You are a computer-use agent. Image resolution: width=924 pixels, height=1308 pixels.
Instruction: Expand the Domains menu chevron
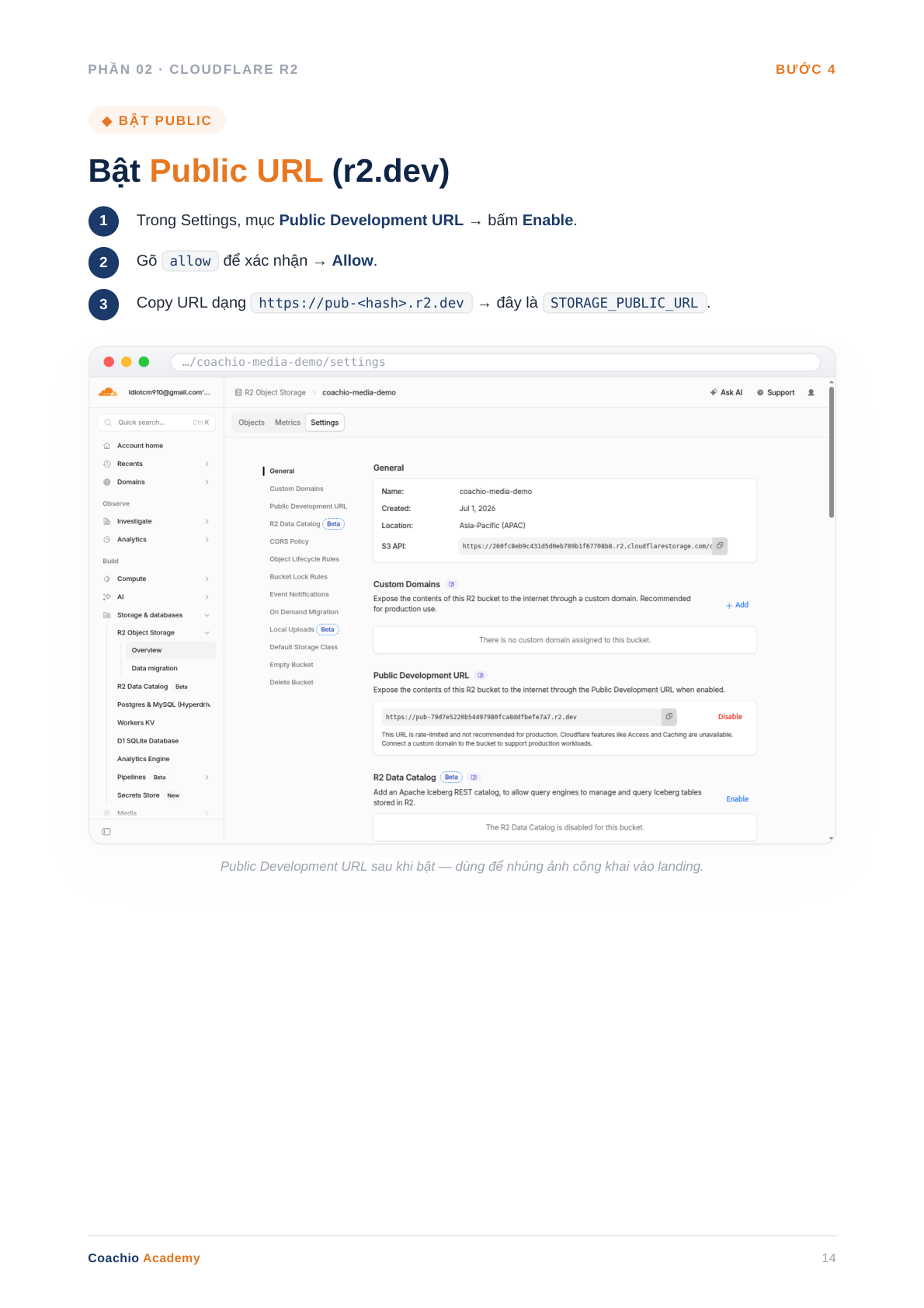207,482
